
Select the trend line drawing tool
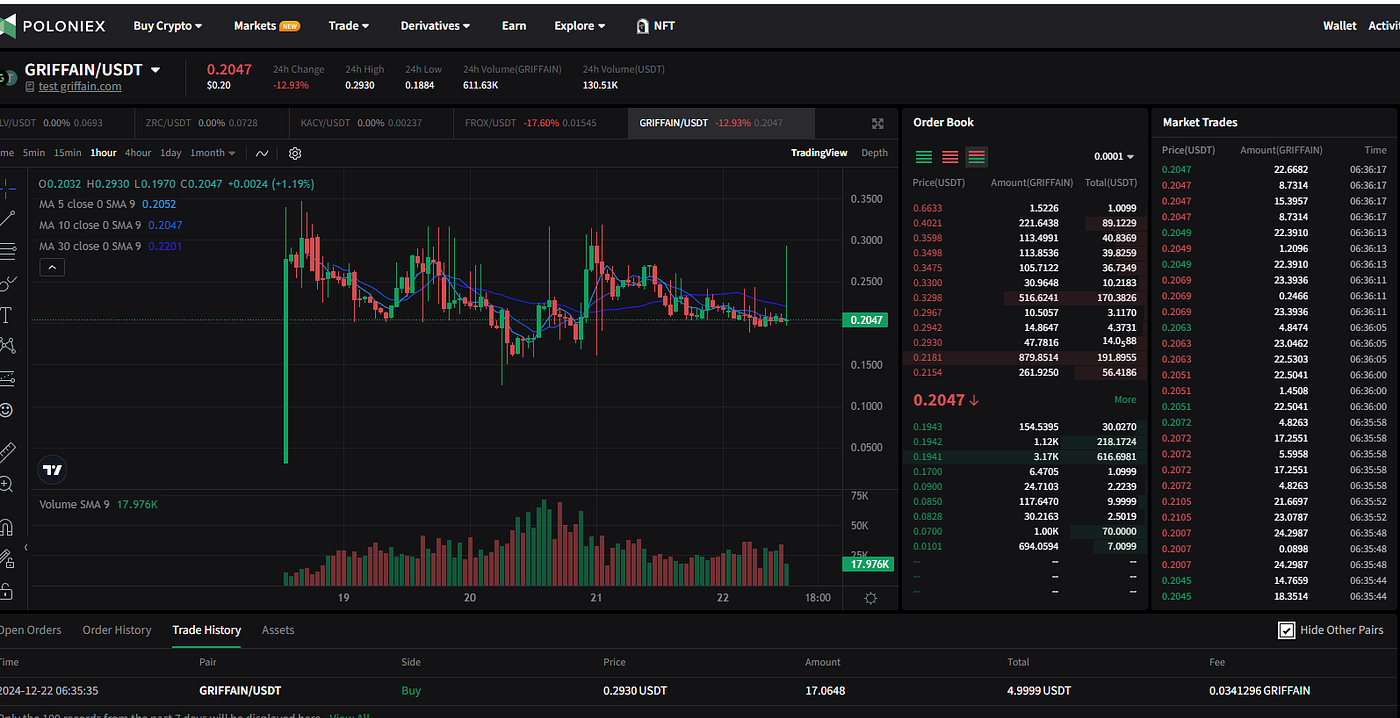tap(7, 218)
